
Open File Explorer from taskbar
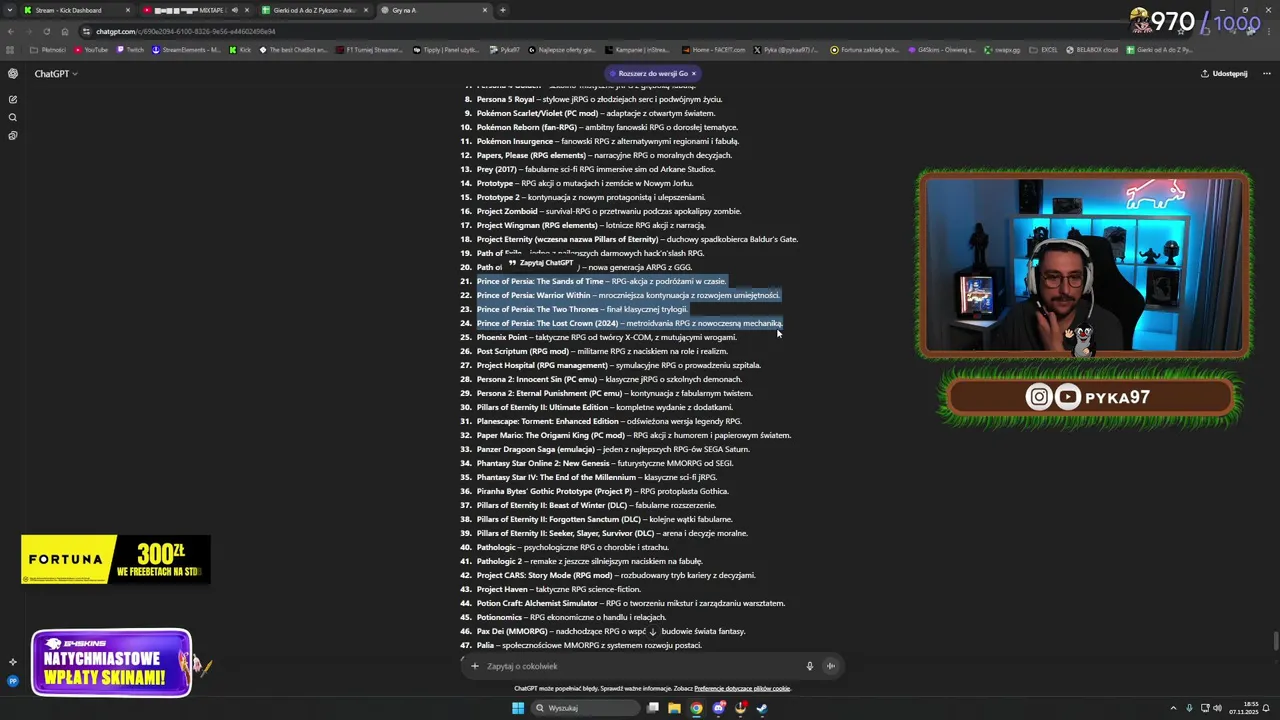pos(674,708)
